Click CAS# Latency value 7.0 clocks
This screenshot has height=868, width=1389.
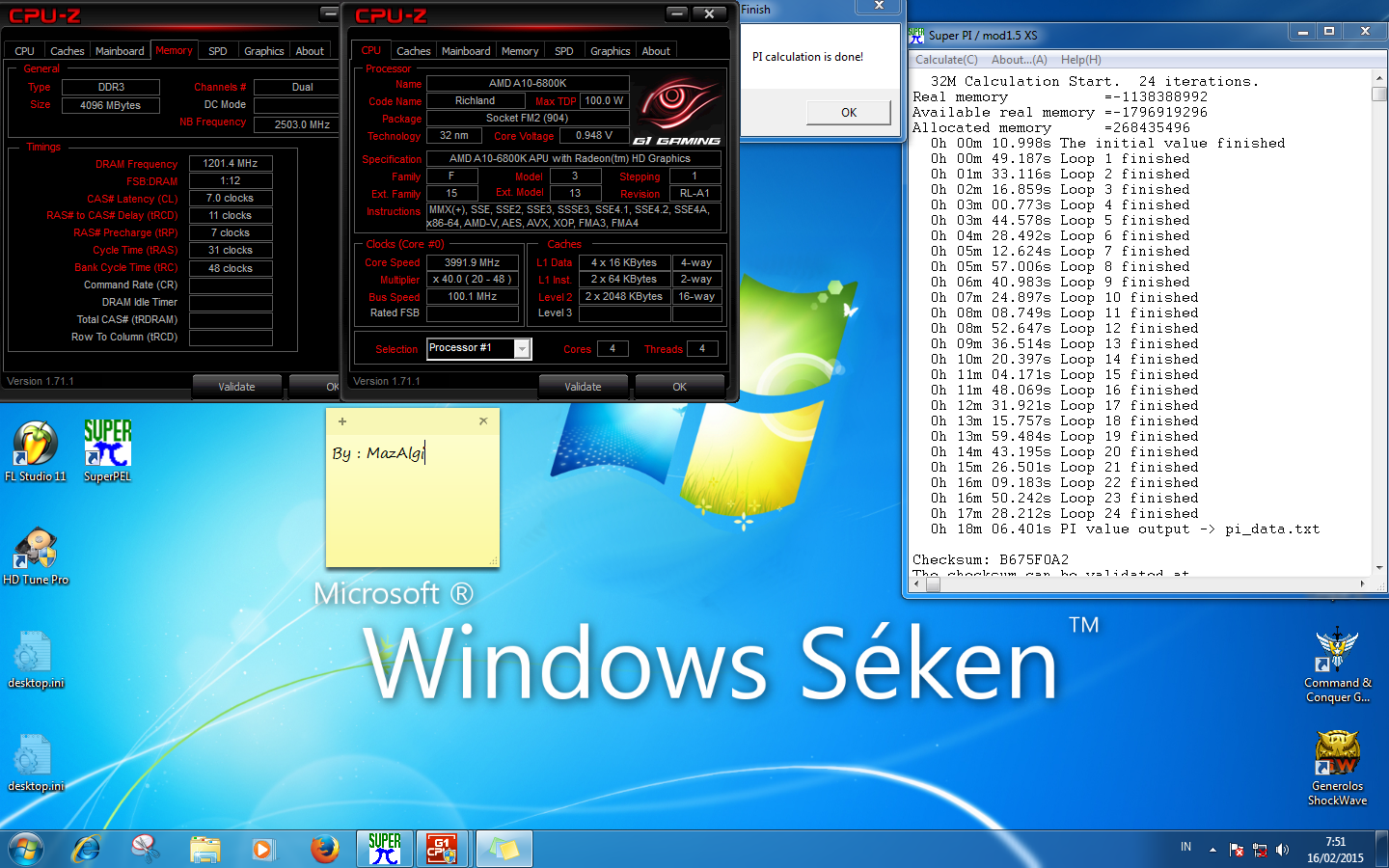231,198
